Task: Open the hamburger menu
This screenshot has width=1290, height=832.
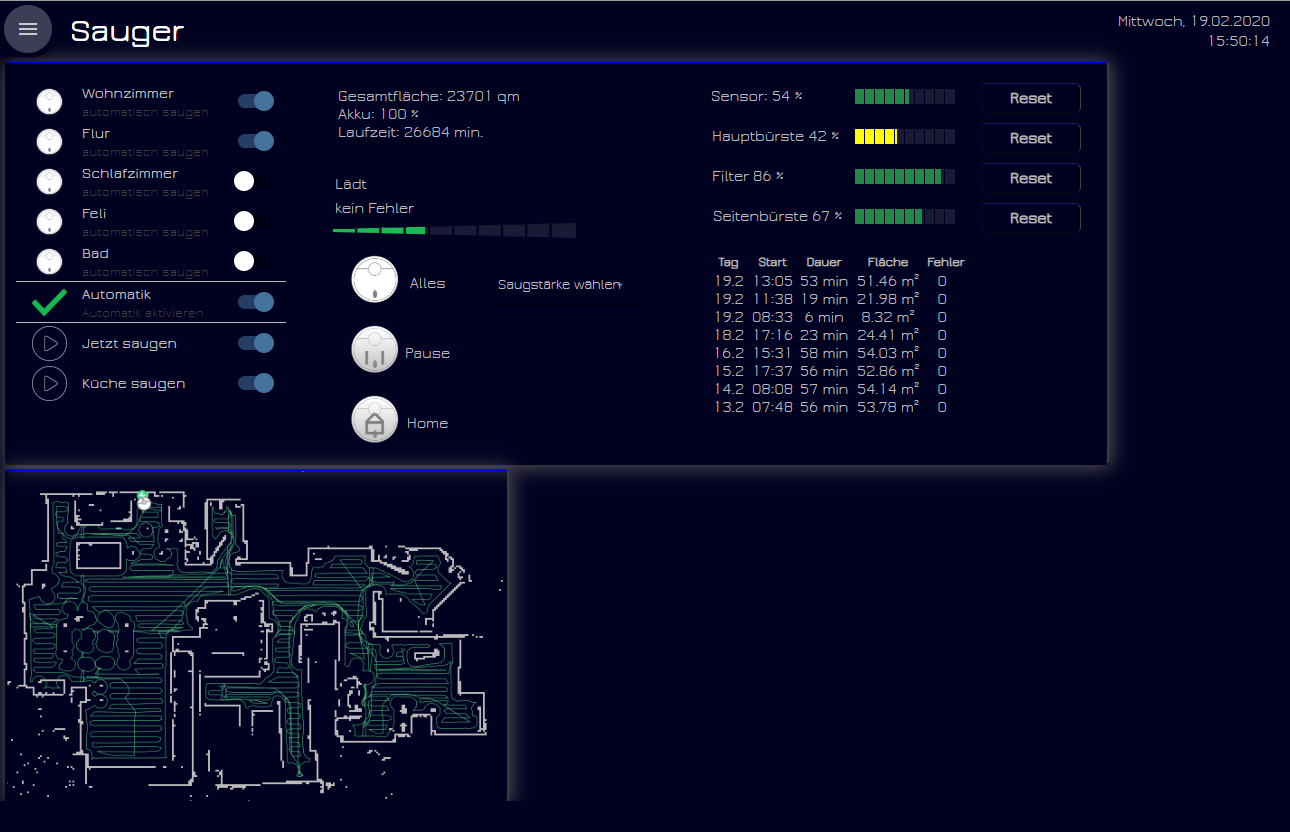Action: [x=28, y=29]
